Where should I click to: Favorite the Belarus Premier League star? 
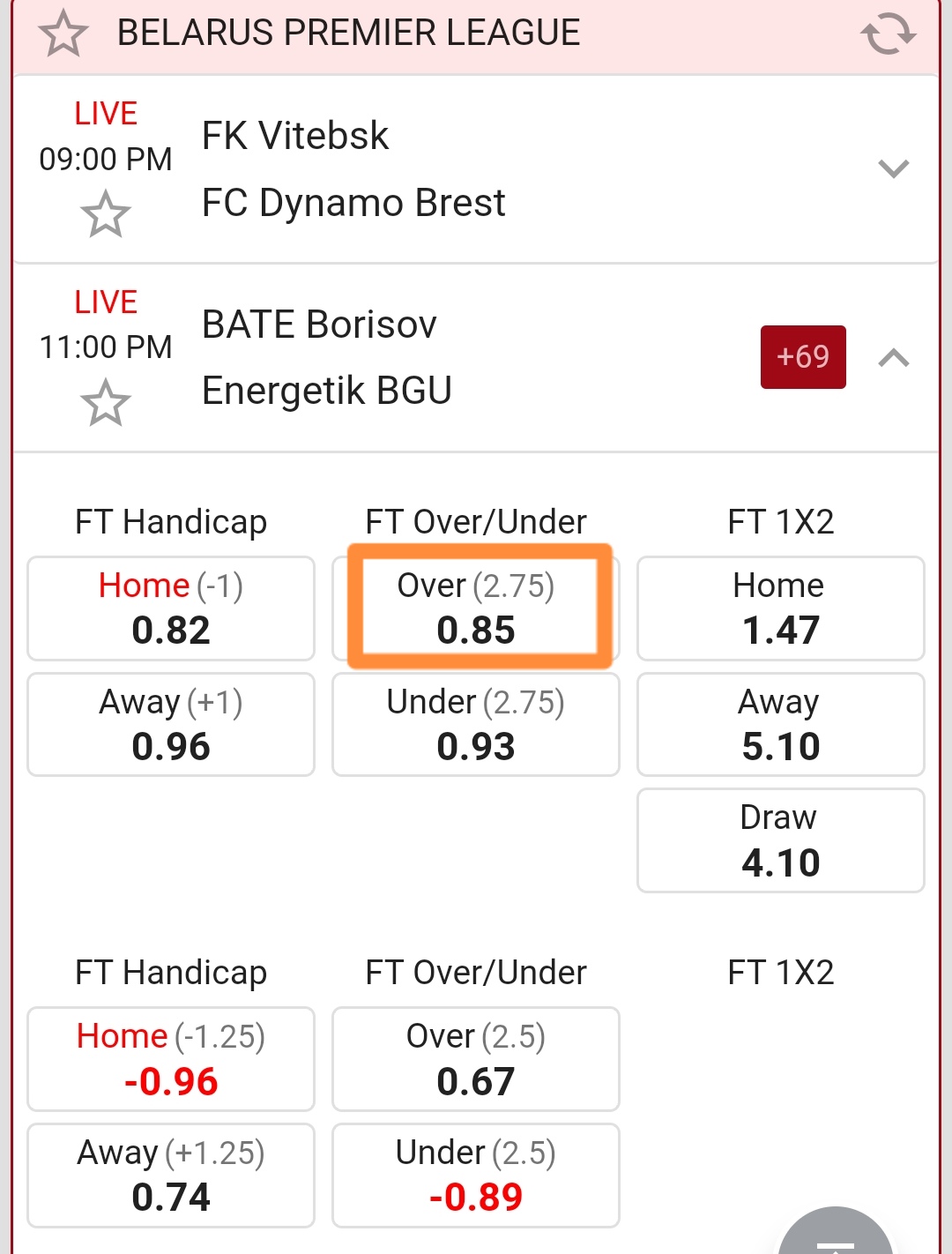[x=63, y=35]
